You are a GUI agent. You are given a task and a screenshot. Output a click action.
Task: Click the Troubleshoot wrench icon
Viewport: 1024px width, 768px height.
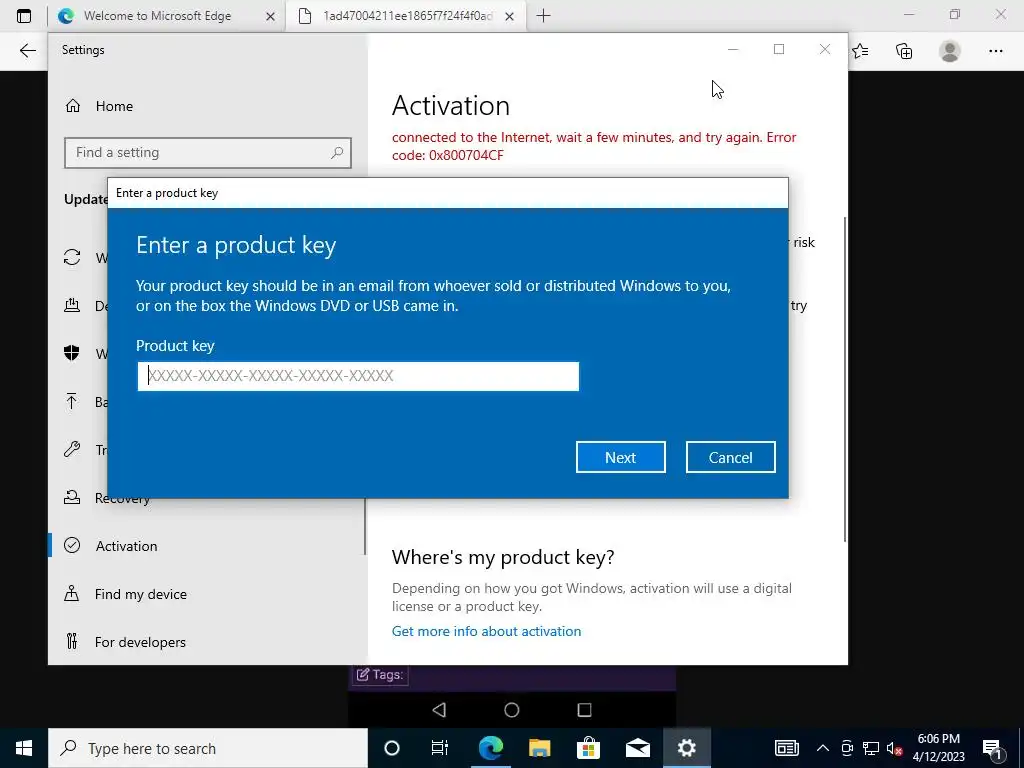pyautogui.click(x=72, y=449)
